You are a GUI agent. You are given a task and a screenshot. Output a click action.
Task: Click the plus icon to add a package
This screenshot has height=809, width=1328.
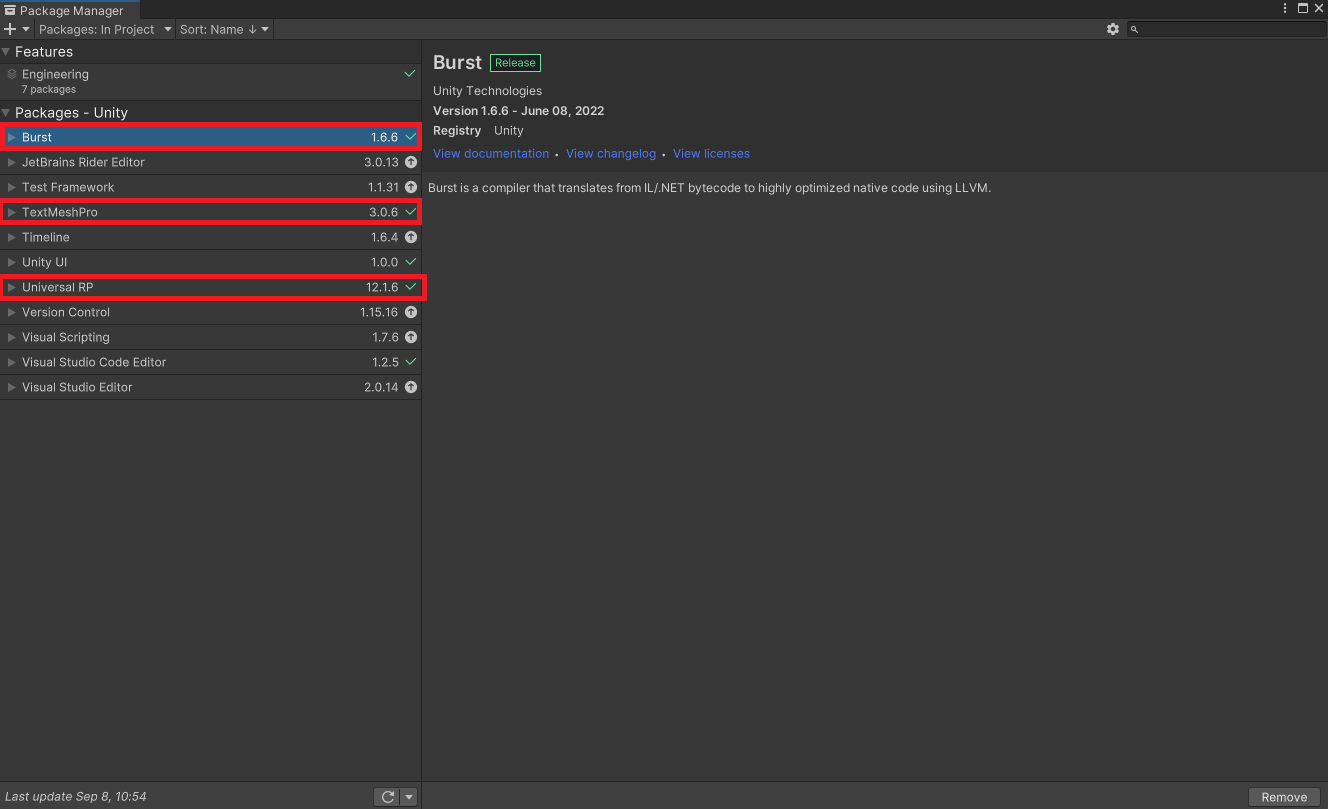10,29
